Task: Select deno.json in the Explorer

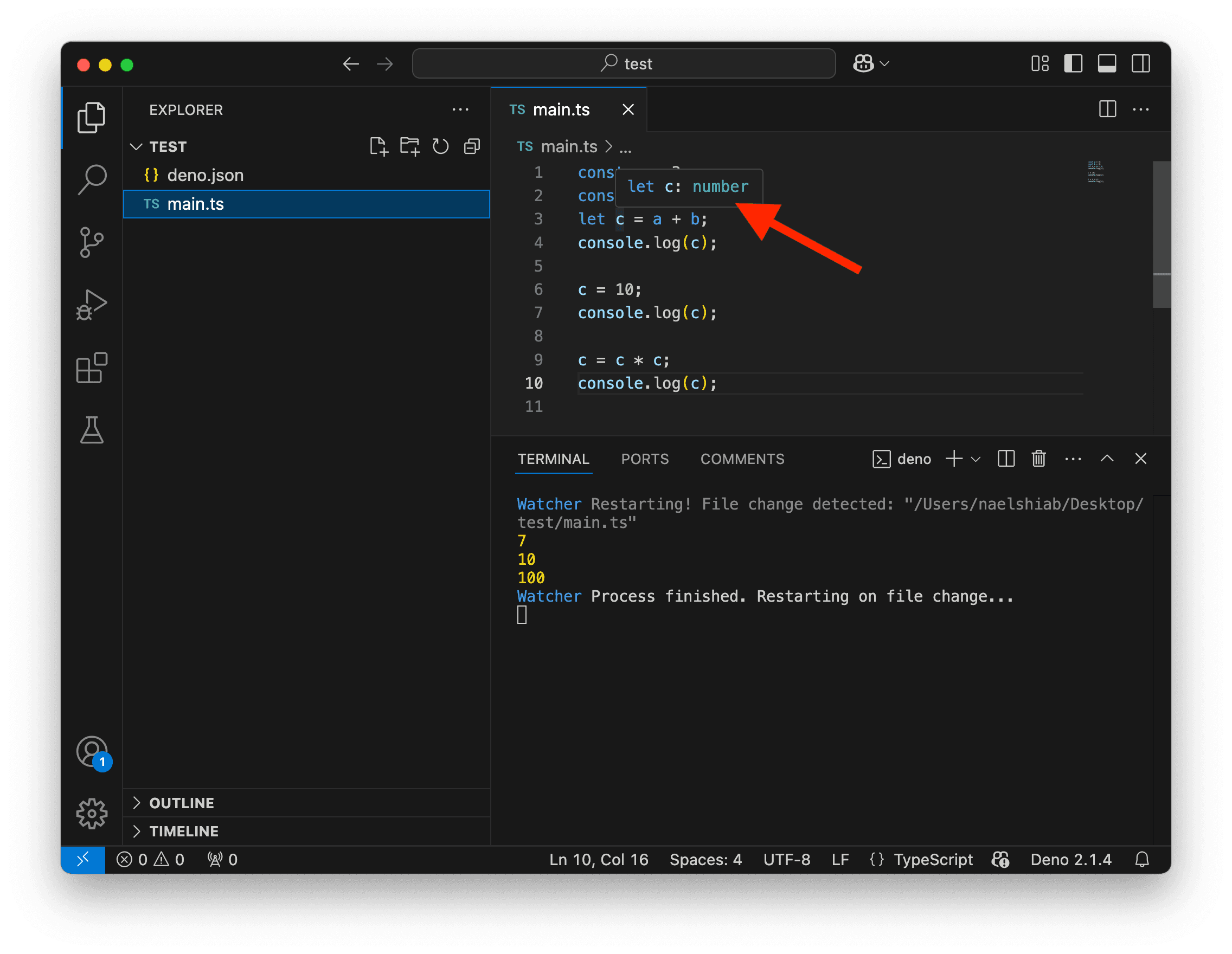Action: click(205, 175)
